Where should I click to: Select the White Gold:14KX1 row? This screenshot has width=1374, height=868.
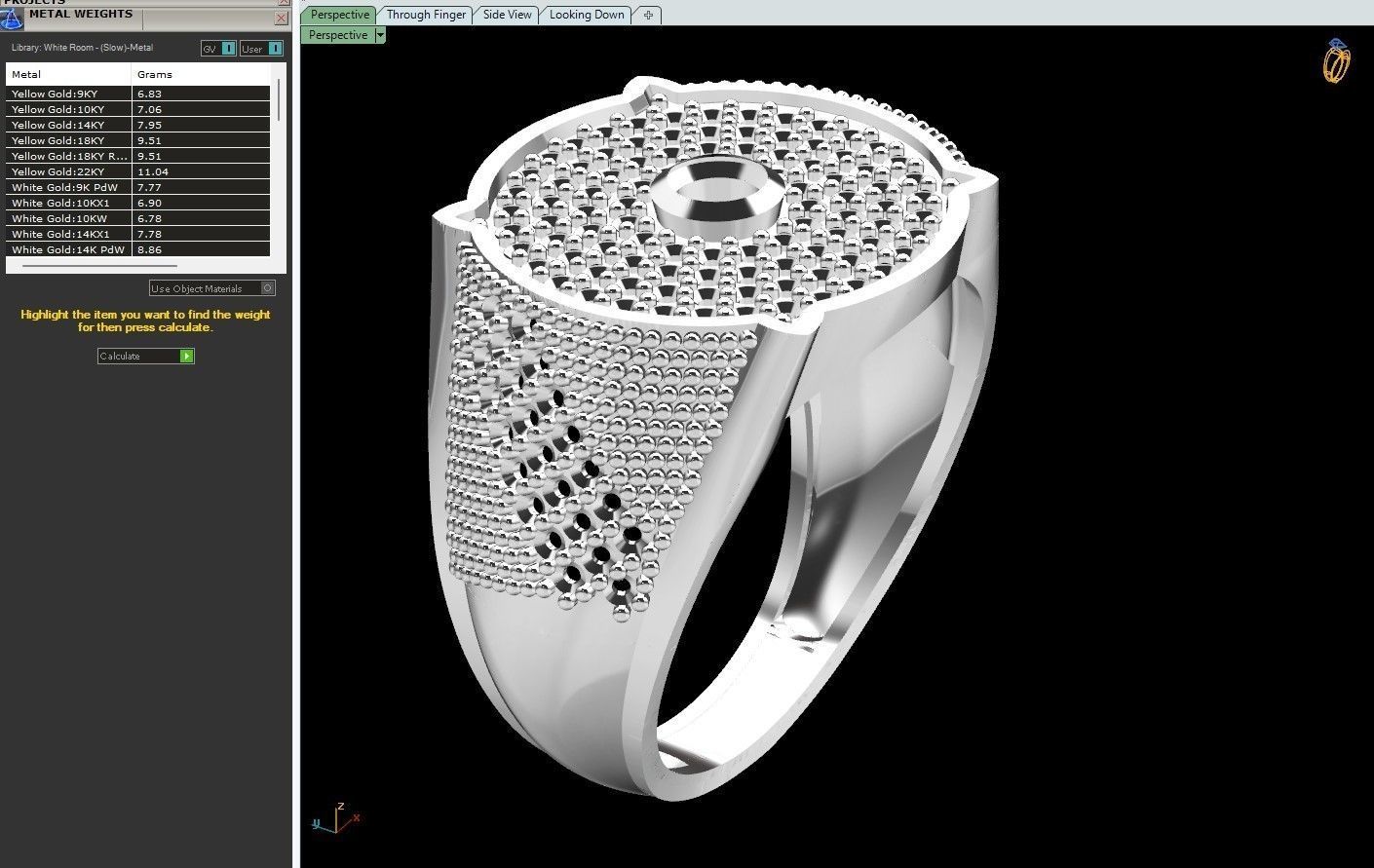pos(138,234)
